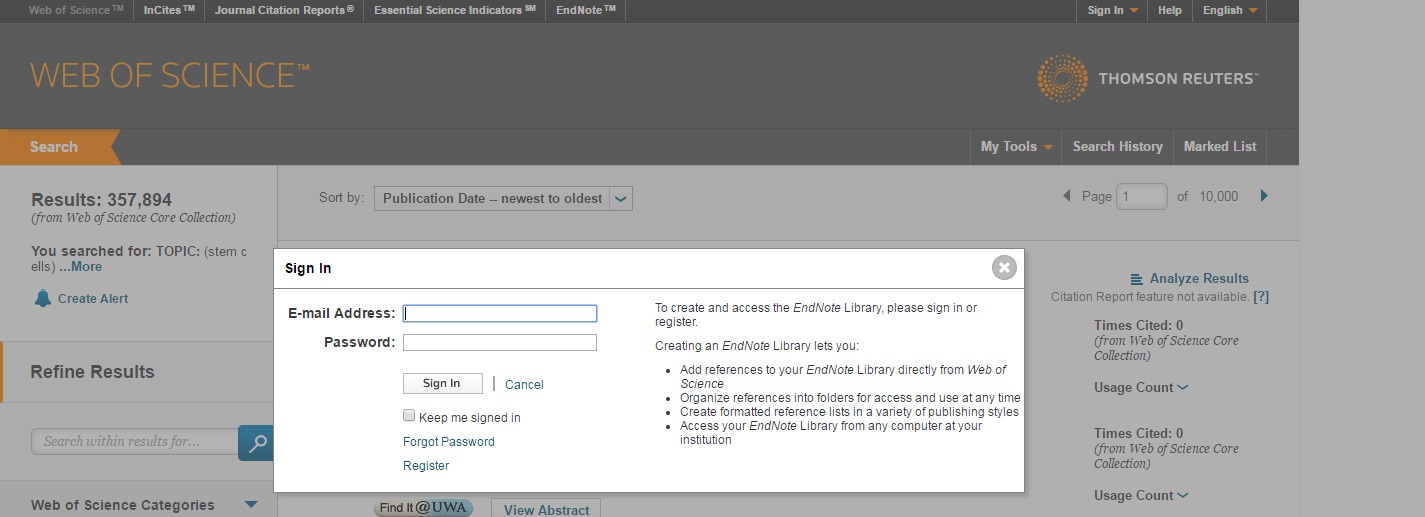Open Search History

(x=1117, y=146)
